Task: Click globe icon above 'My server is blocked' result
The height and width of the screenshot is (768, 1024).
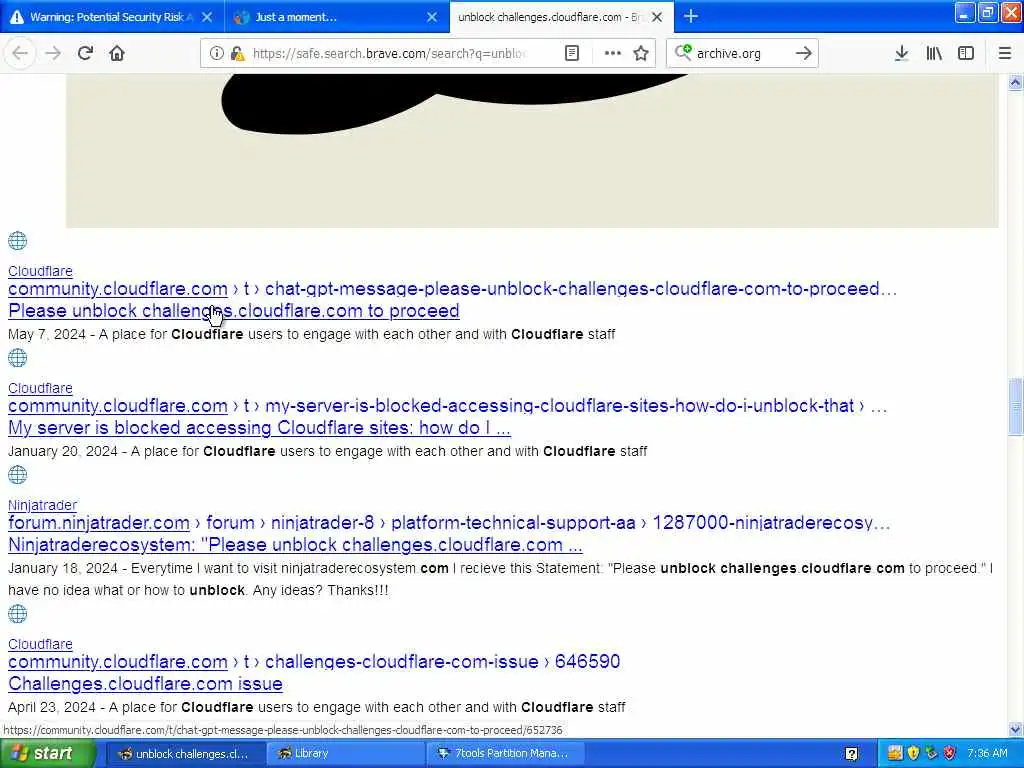Action: point(18,358)
